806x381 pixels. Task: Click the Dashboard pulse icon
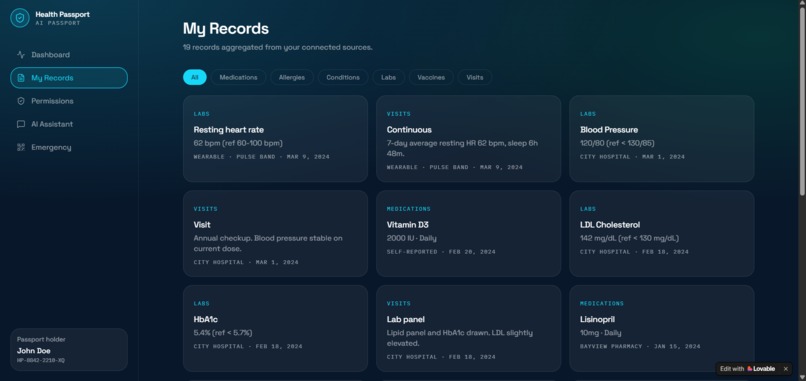21,55
